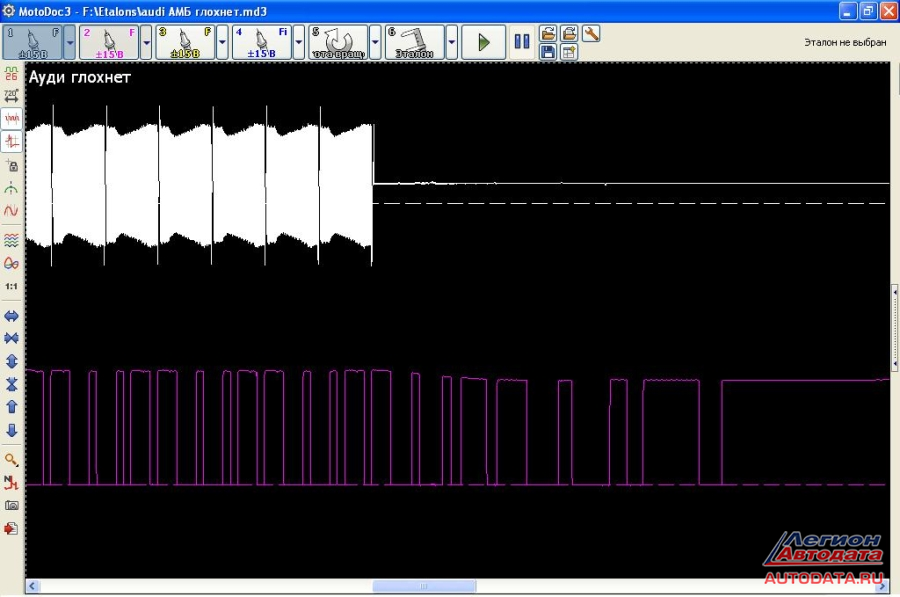Open channel 4 settings dropdown arrow
The image size is (900, 597).
coord(298,42)
